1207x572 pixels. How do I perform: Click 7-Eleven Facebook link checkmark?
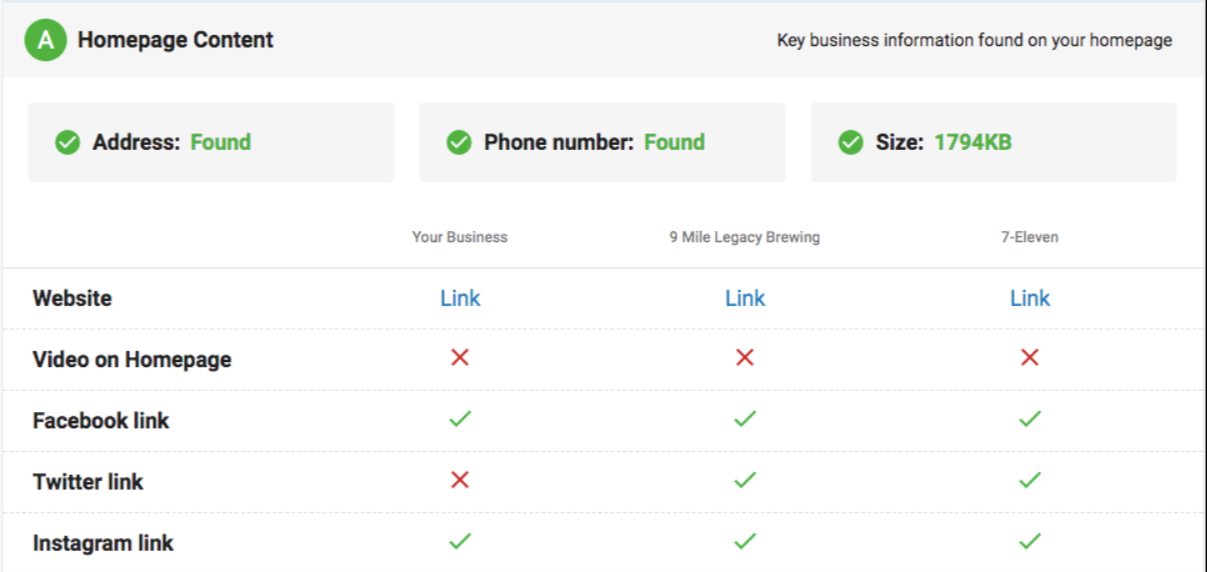click(x=1030, y=419)
